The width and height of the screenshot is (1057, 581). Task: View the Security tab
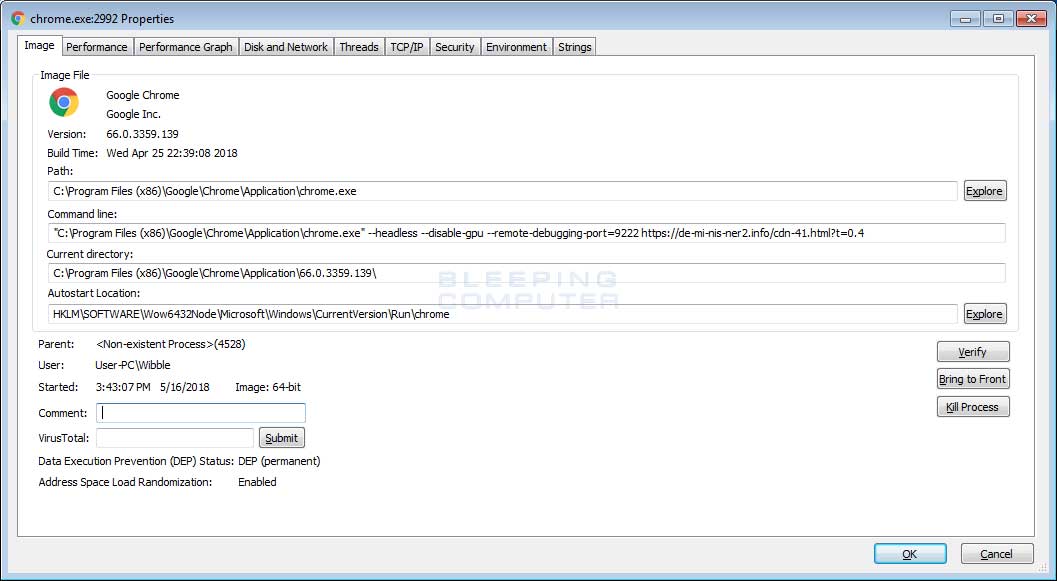coord(454,47)
